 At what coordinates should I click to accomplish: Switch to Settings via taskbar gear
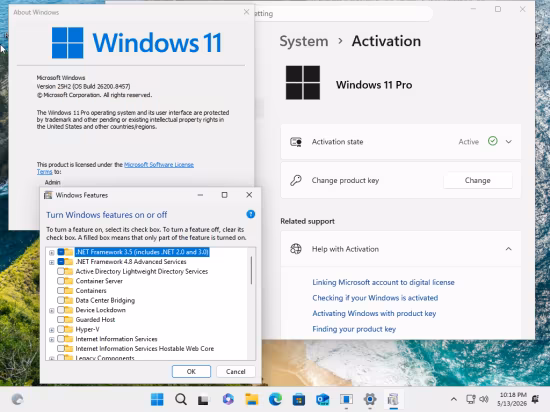pos(370,399)
